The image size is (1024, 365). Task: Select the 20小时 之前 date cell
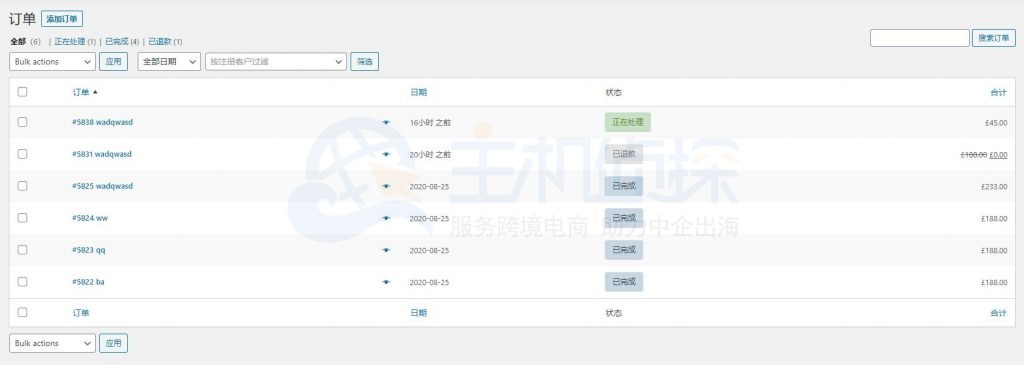coord(430,154)
